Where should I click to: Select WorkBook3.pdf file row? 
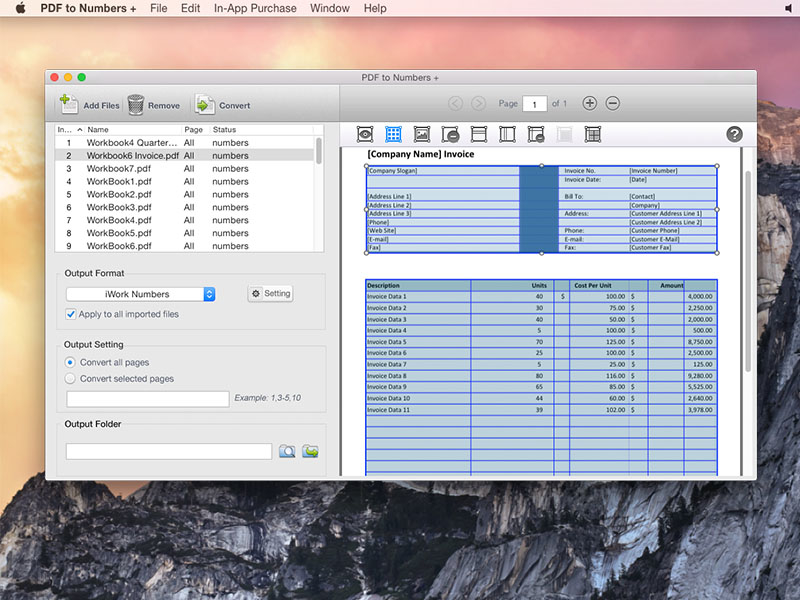(x=185, y=207)
